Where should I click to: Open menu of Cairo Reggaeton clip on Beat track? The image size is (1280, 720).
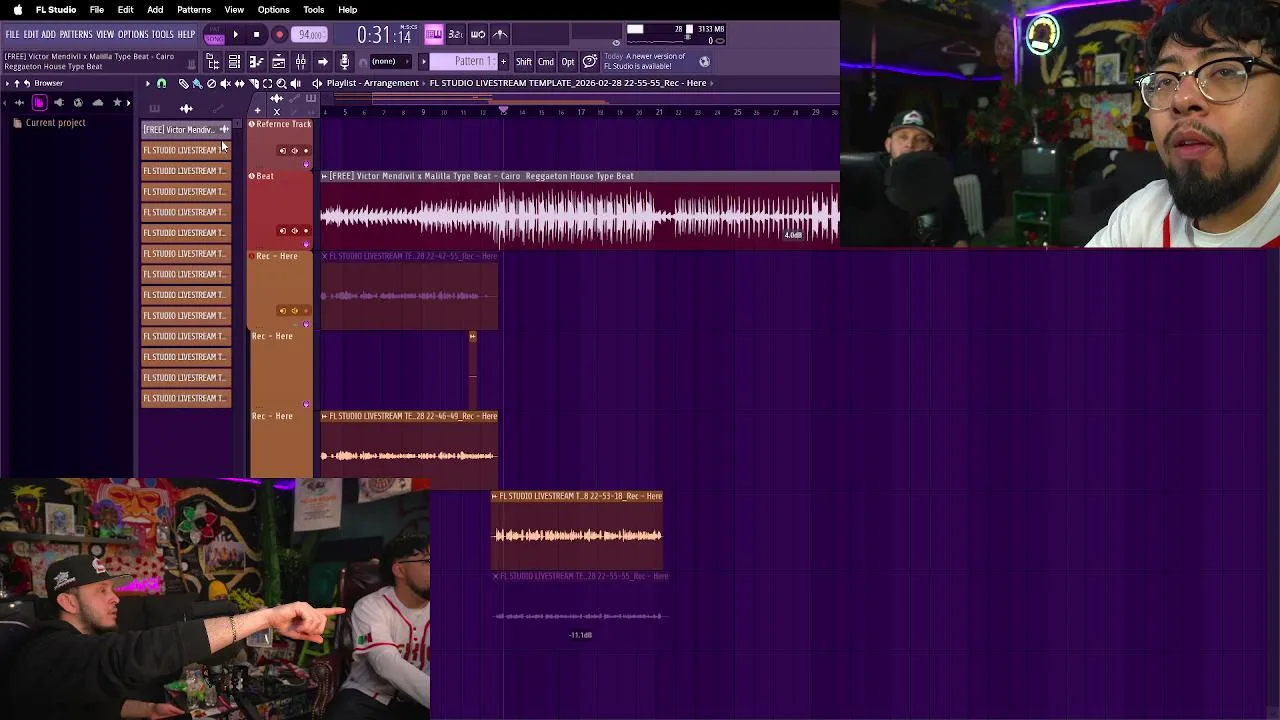point(325,176)
